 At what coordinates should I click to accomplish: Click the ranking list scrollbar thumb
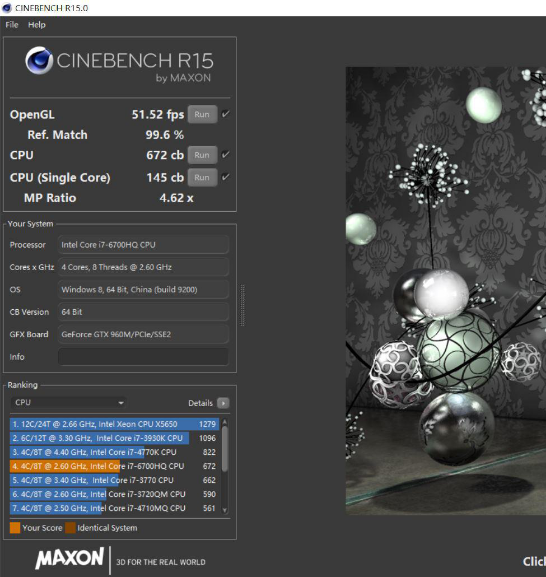[x=225, y=449]
